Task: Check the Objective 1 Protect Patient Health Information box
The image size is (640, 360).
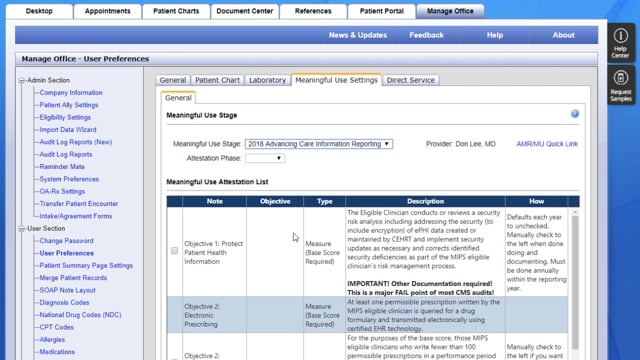Action: 174,250
